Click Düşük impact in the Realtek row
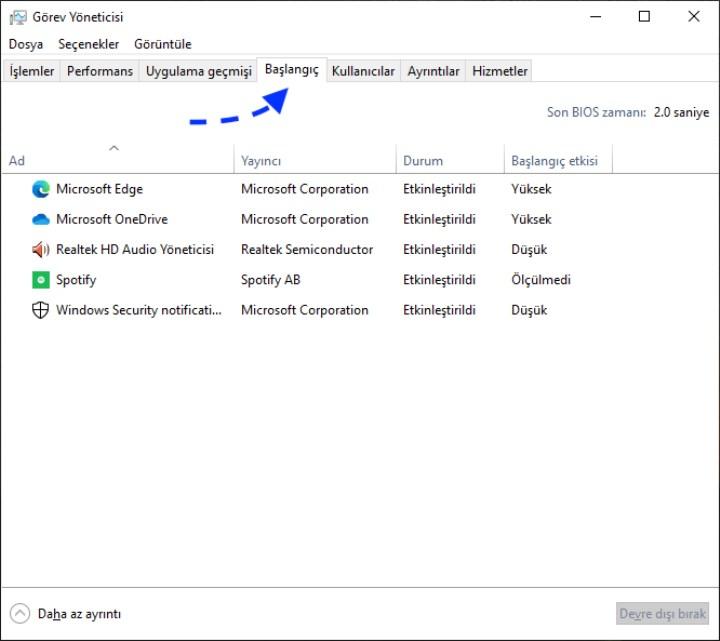Viewport: 720px width, 641px height. (x=529, y=250)
